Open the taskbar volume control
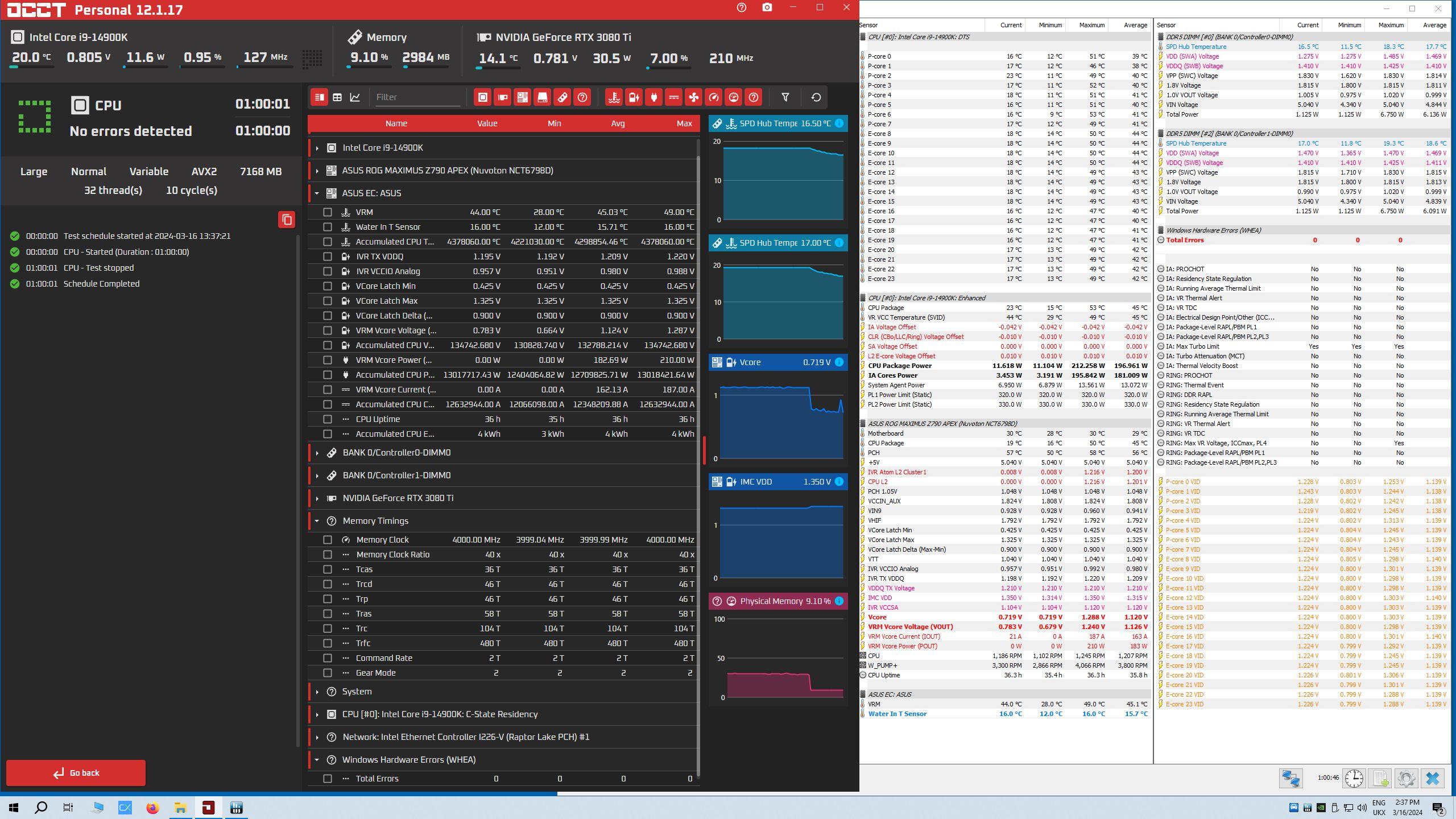Viewport: 1456px width, 819px height. tap(1362, 808)
